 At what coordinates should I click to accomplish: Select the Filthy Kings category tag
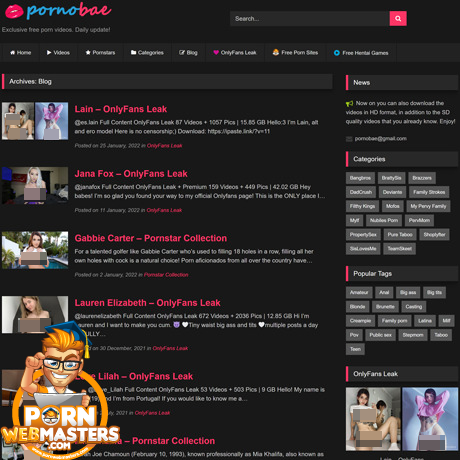click(362, 206)
